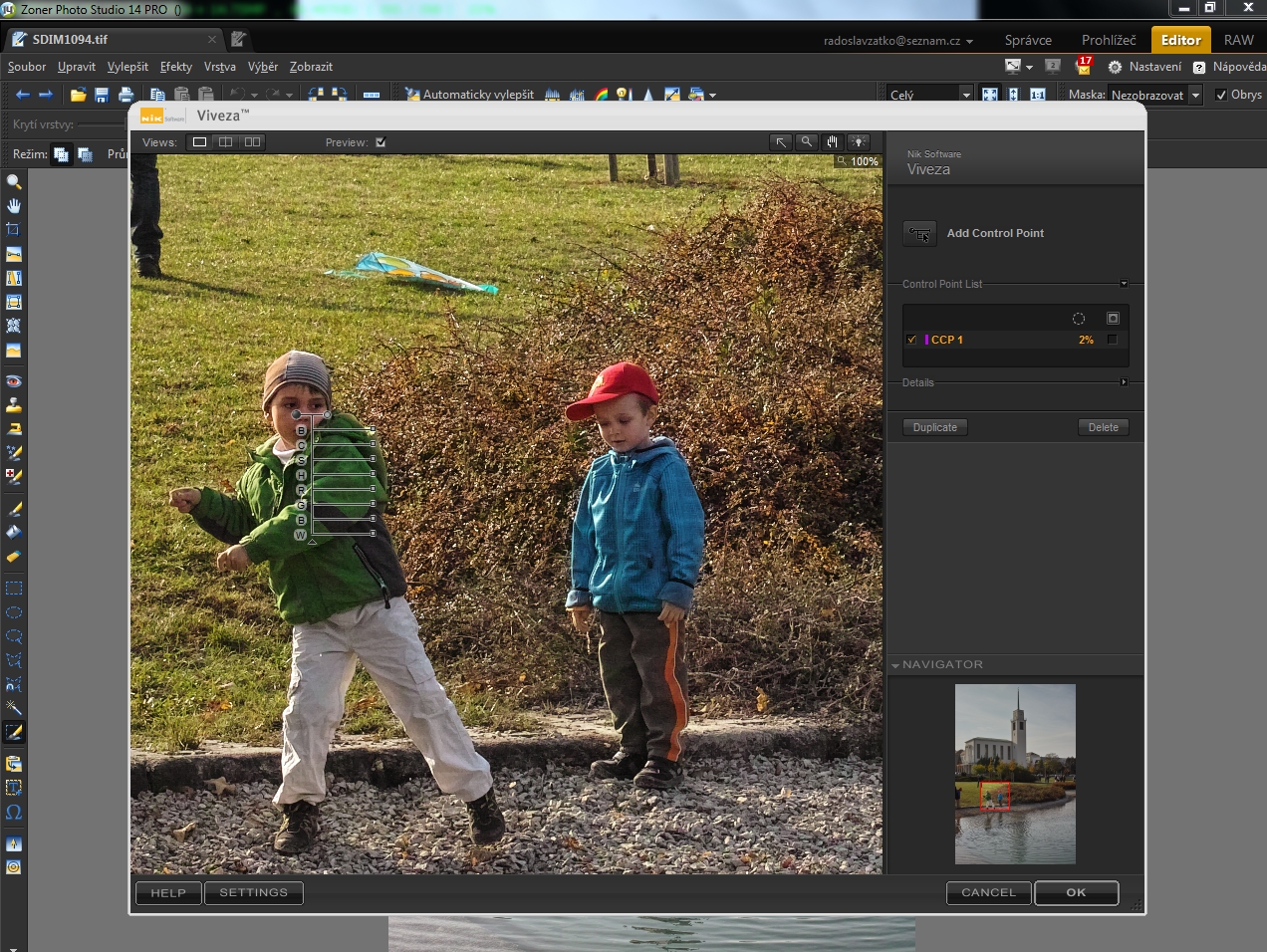Open the notifications envelope with 17 badge
Image resolution: width=1267 pixels, height=952 pixels.
pyautogui.click(x=1084, y=67)
